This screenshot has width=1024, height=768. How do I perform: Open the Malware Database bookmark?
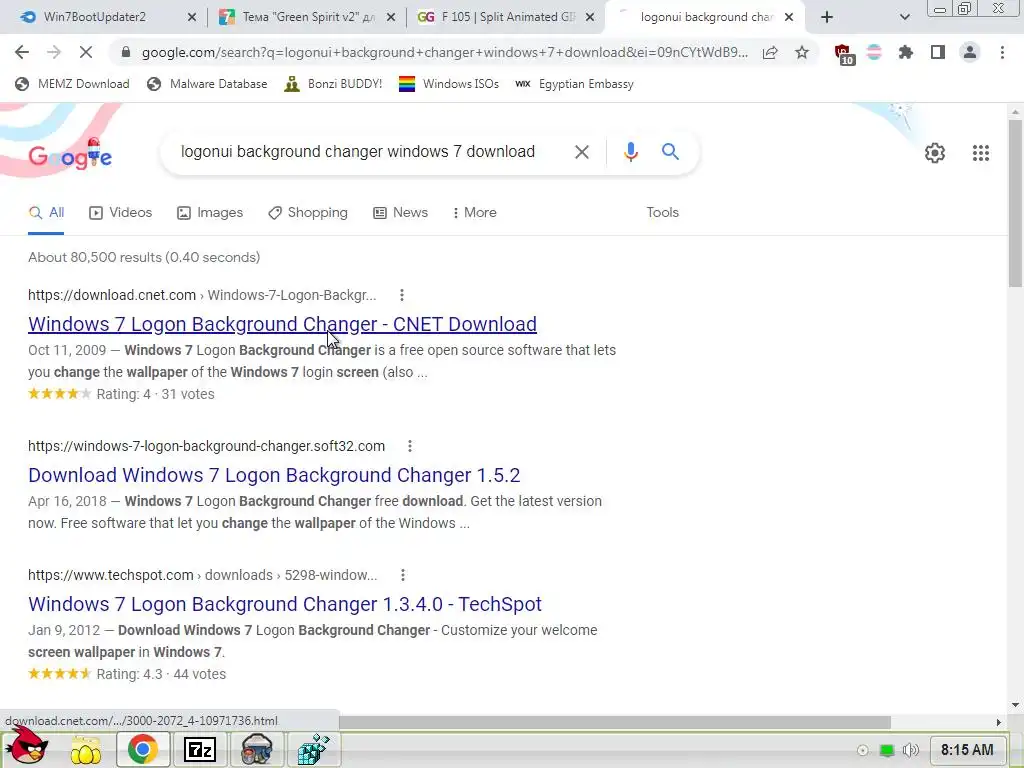point(208,84)
